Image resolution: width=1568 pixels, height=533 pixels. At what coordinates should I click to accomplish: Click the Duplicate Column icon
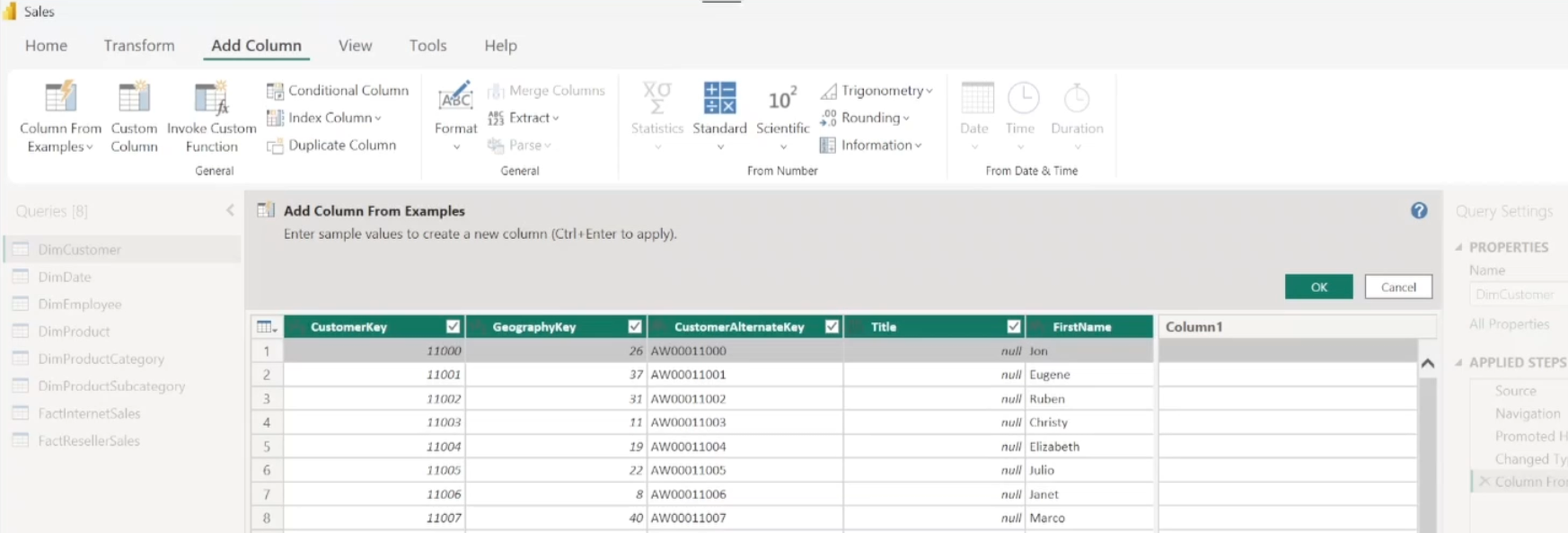tap(275, 146)
